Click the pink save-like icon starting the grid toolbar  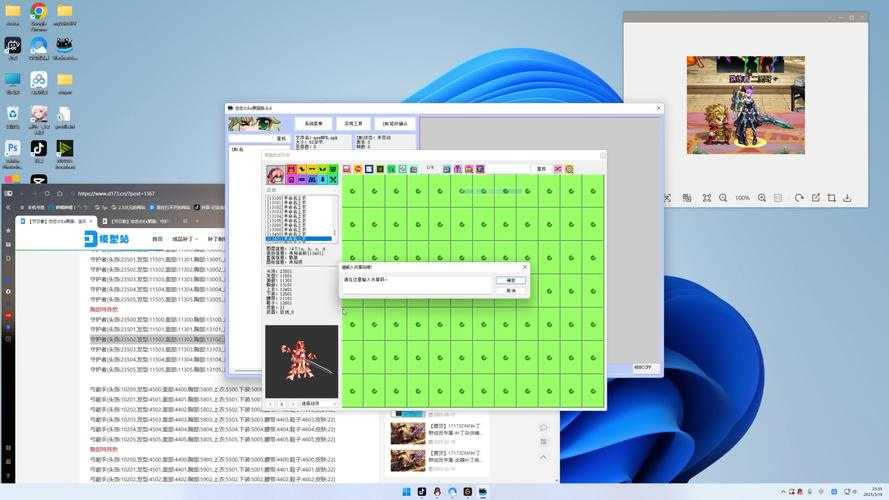[346, 169]
